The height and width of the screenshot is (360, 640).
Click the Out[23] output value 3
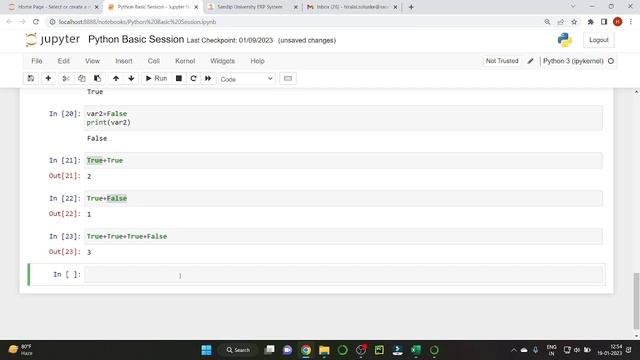pos(89,252)
